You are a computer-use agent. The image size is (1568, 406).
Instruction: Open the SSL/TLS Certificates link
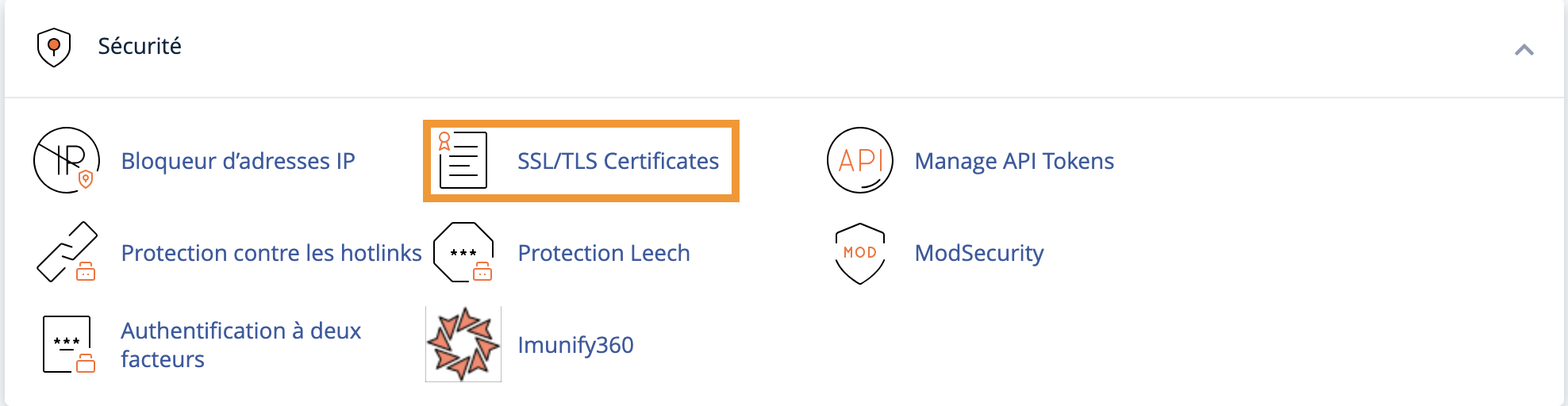[618, 161]
